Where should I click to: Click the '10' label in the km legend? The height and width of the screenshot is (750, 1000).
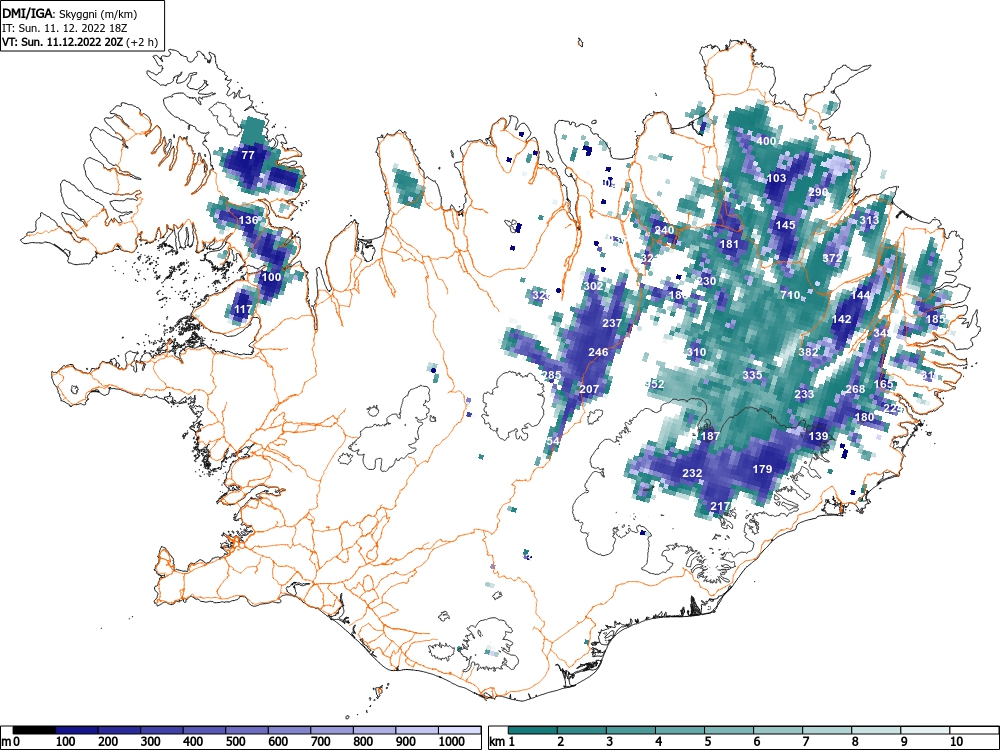point(956,741)
